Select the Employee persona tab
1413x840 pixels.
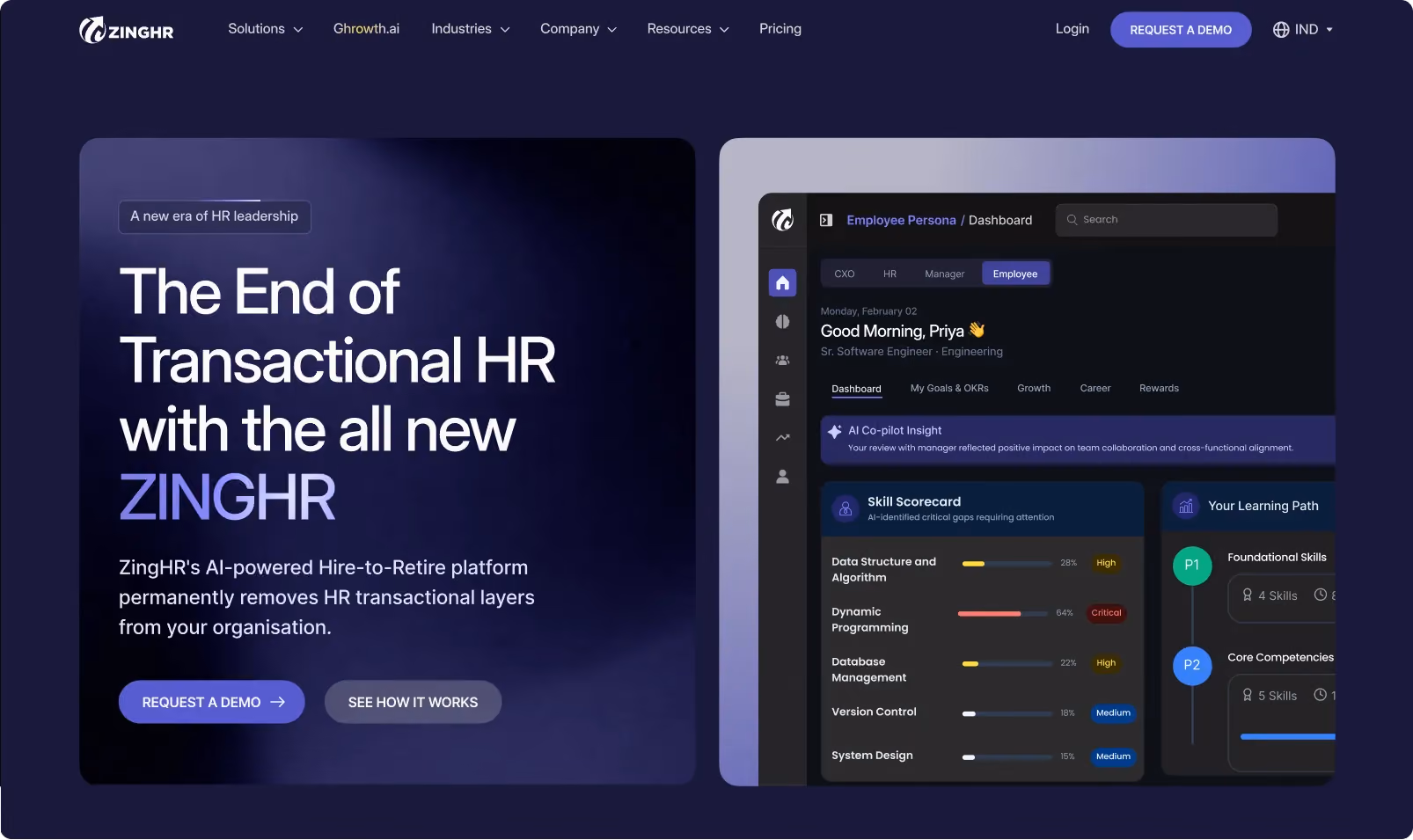pos(1015,274)
